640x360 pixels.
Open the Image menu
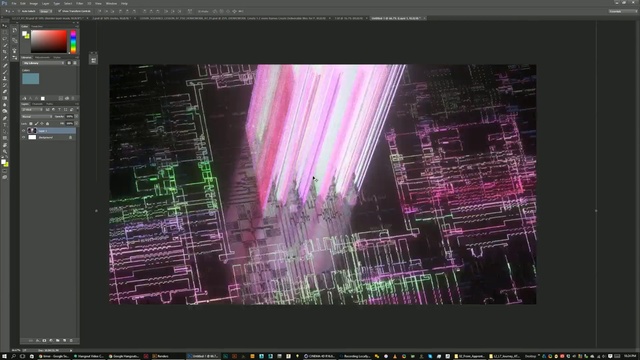coord(33,3)
